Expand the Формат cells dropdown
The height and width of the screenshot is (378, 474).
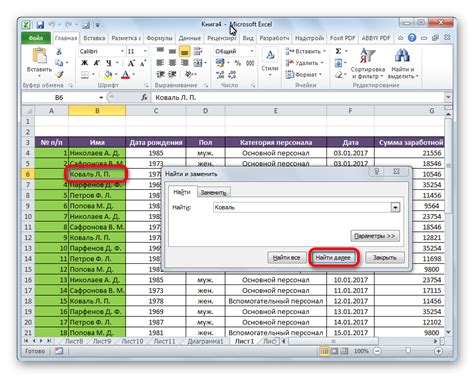(320, 74)
